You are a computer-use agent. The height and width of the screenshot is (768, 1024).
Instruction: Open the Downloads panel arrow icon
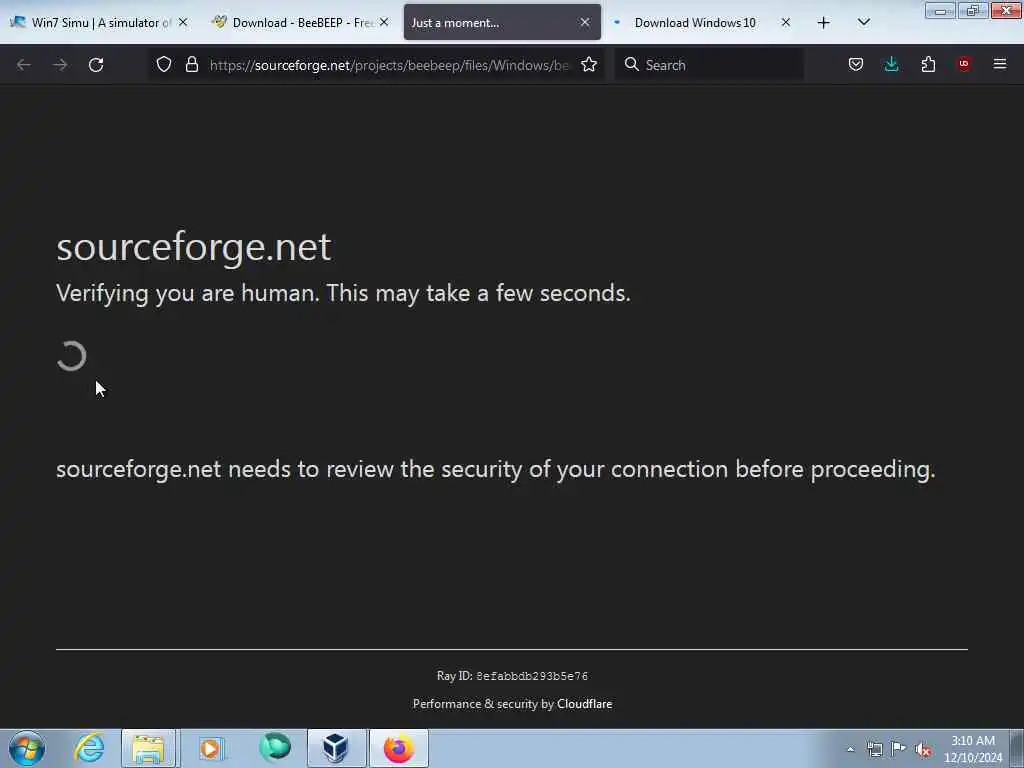point(891,65)
